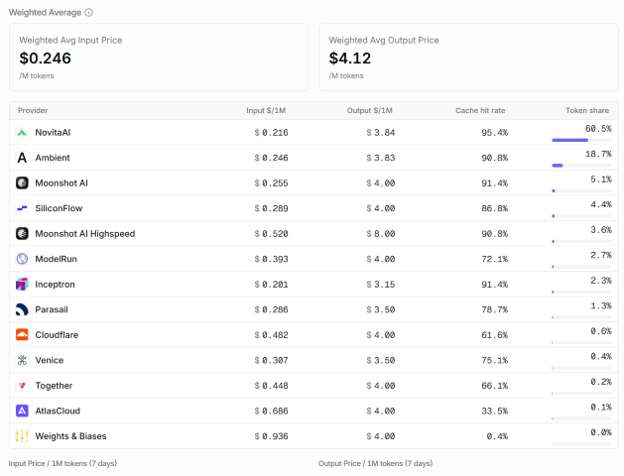Sort by the Provider column header
The width and height of the screenshot is (624, 476).
point(33,110)
